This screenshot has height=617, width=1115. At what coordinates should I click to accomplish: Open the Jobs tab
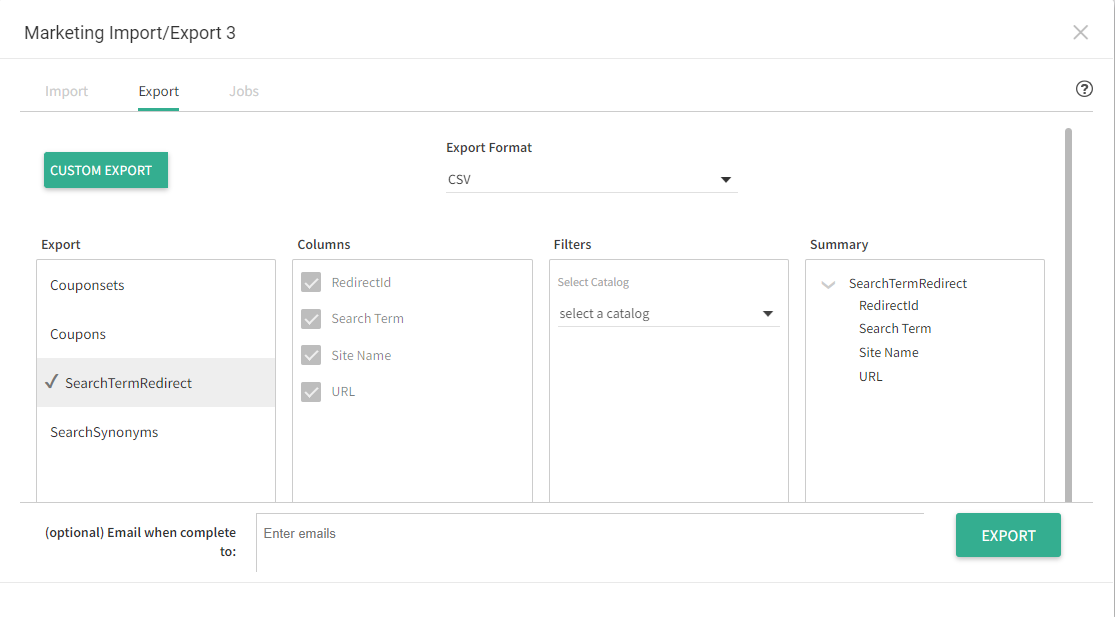pyautogui.click(x=243, y=90)
